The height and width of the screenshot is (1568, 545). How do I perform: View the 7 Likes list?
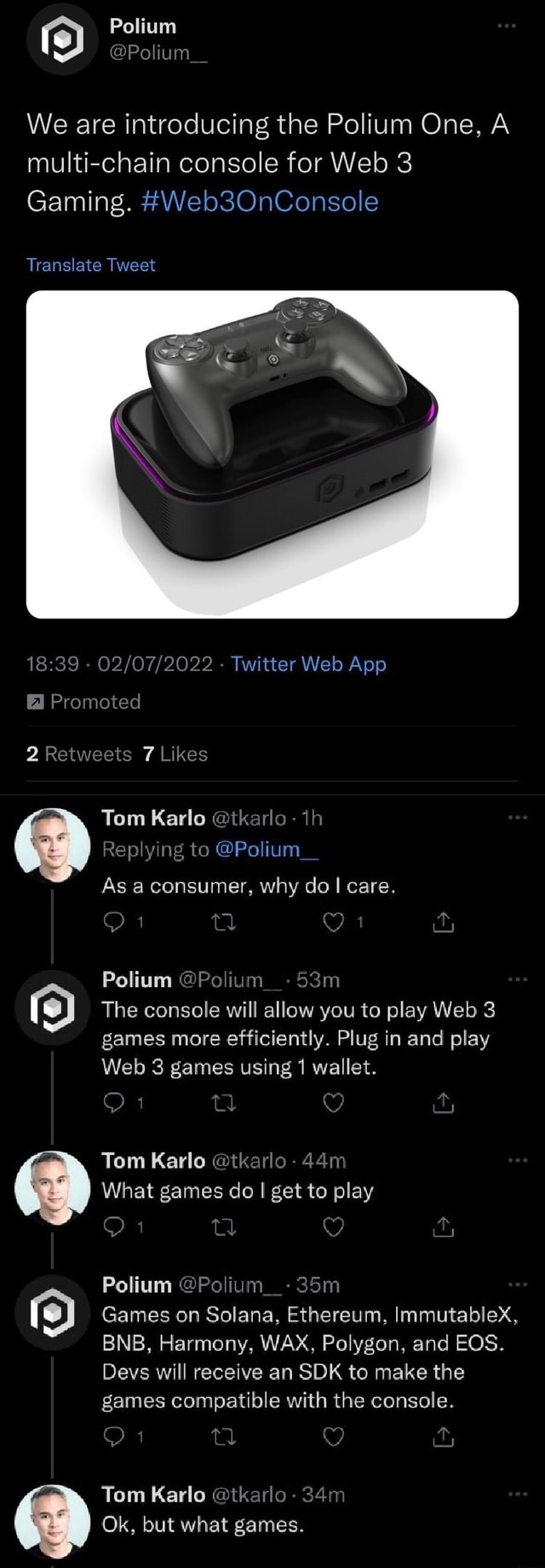175,754
